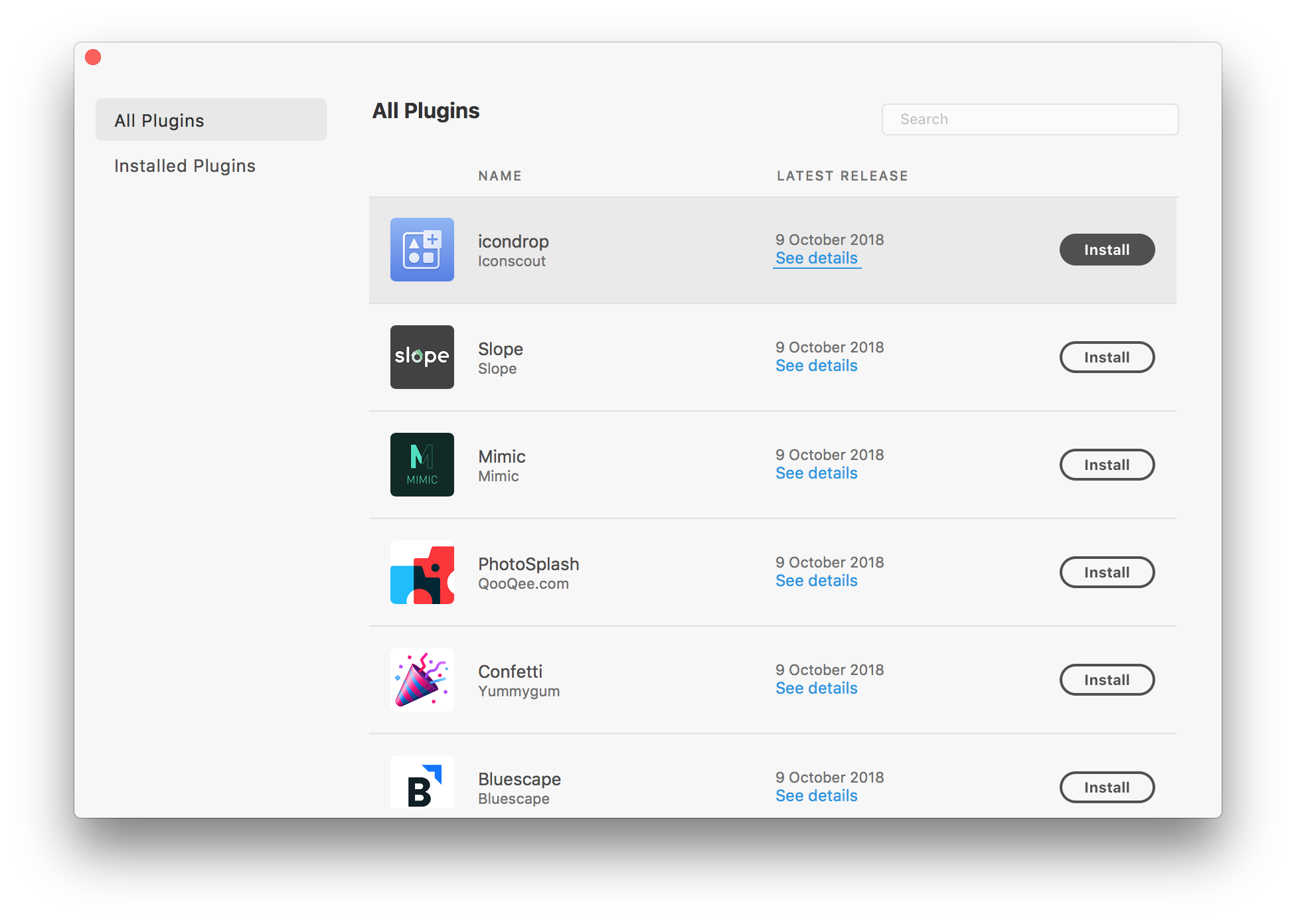This screenshot has height=924, width=1296.
Task: Select the Installed Plugins sidebar item
Action: pos(184,166)
